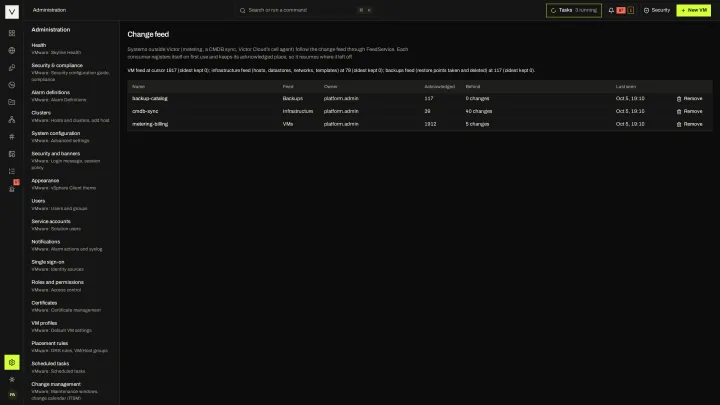The height and width of the screenshot is (405, 720).
Task: Click the Change feed page heading
Action: 148,34
